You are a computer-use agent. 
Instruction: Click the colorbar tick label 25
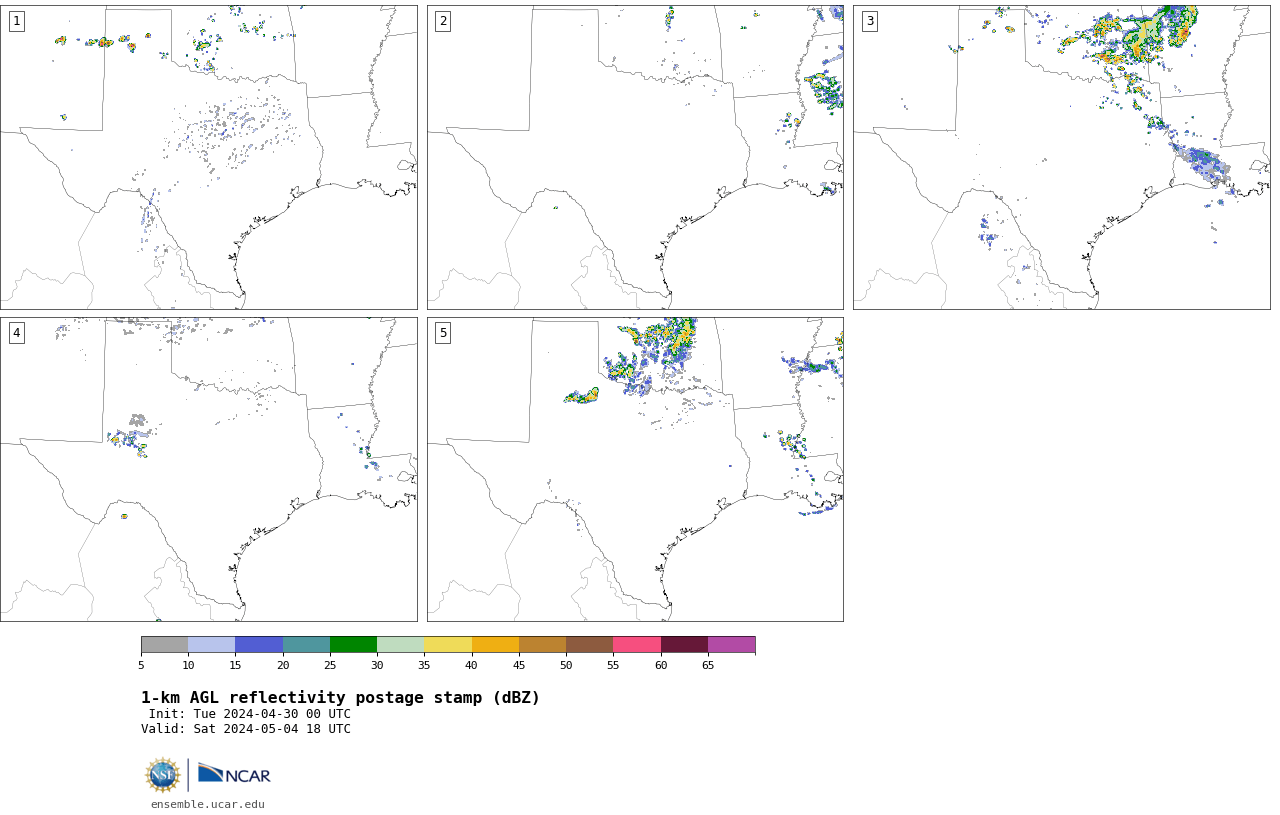coord(330,665)
